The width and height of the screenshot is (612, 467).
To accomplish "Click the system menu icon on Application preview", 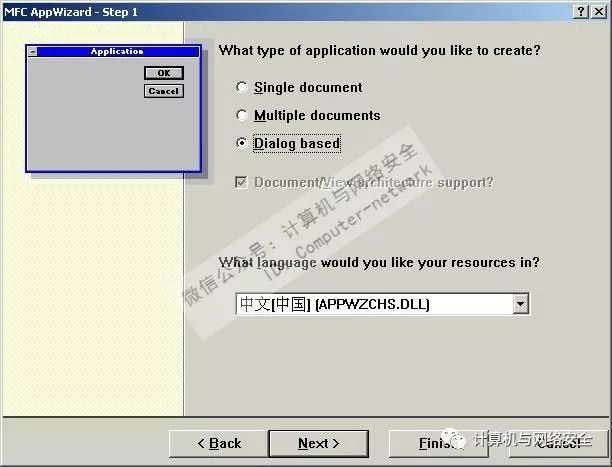I will tap(33, 52).
